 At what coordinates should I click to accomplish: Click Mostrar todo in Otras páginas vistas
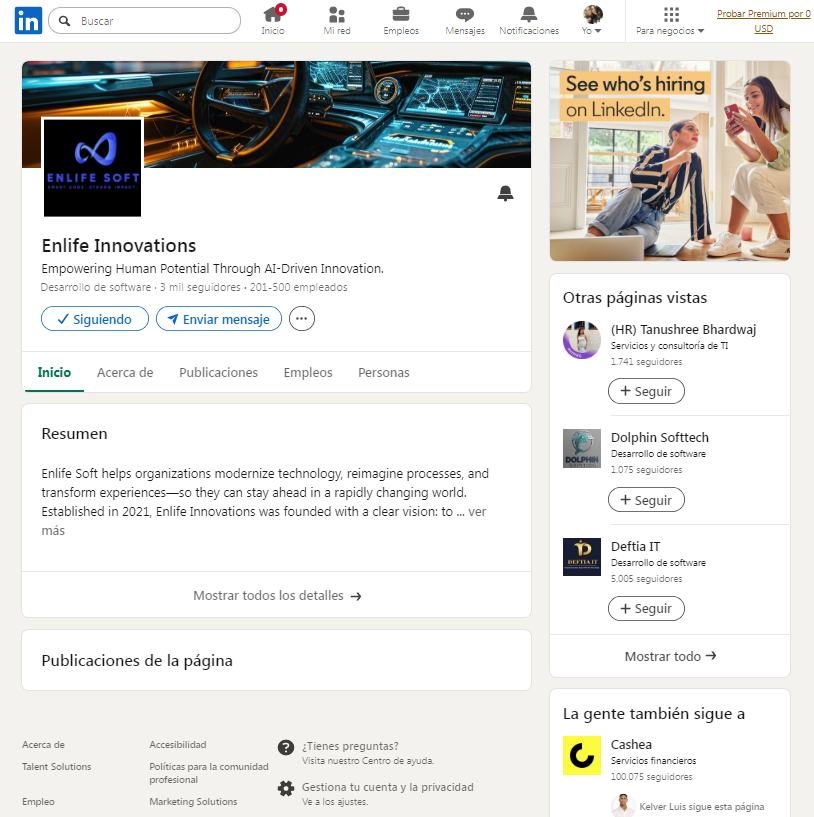tap(670, 657)
